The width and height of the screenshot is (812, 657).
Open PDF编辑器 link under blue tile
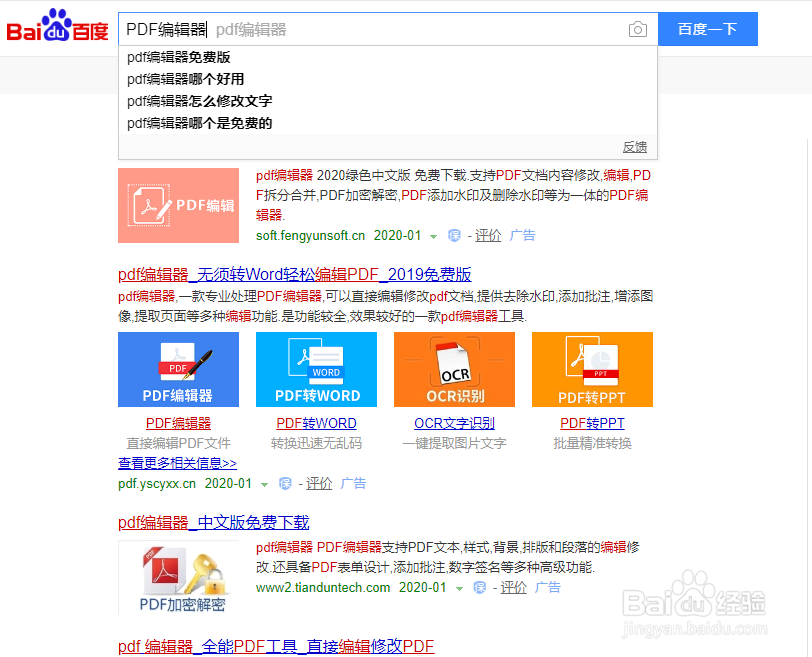point(178,424)
